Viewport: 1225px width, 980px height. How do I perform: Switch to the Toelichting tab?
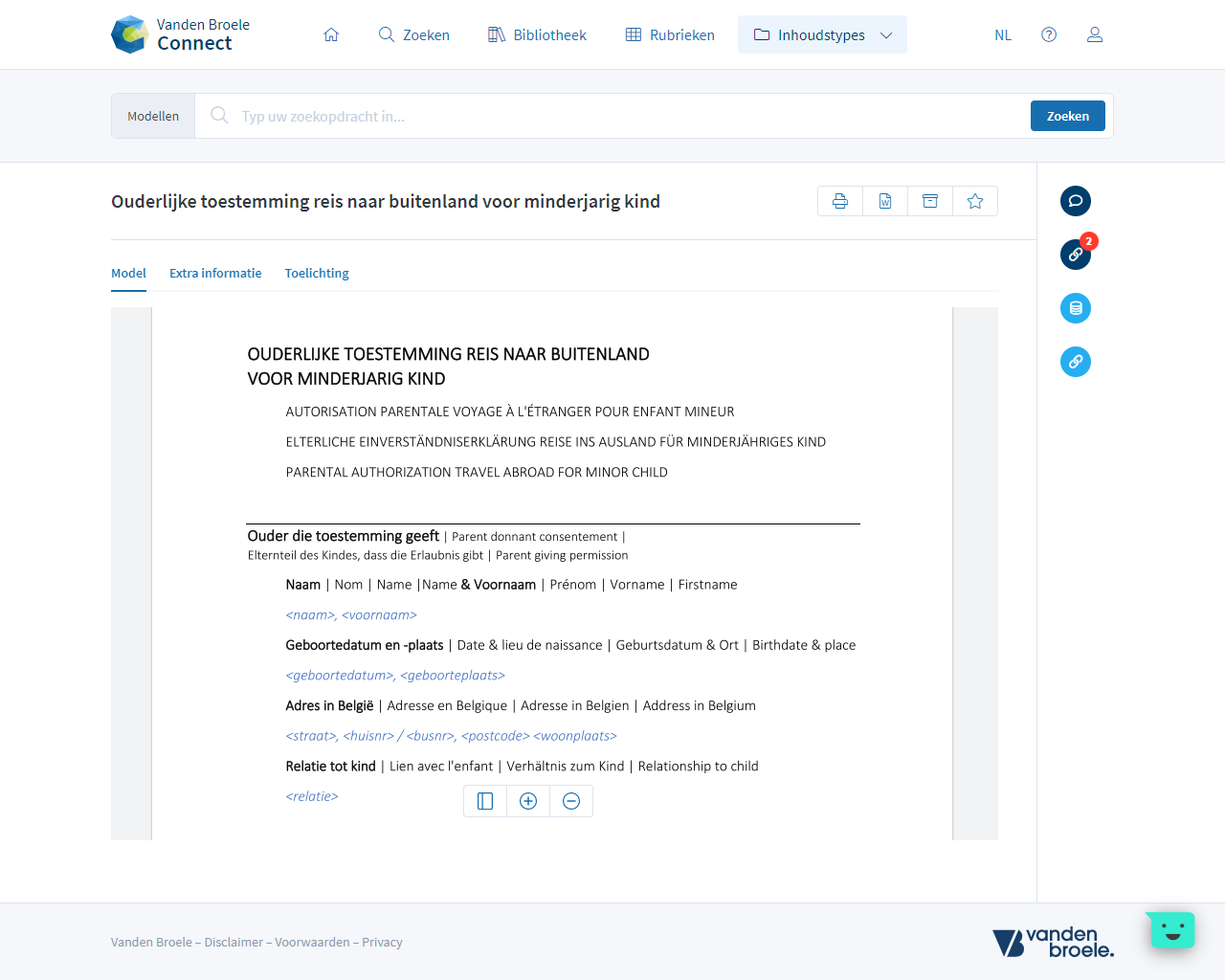pyautogui.click(x=317, y=273)
